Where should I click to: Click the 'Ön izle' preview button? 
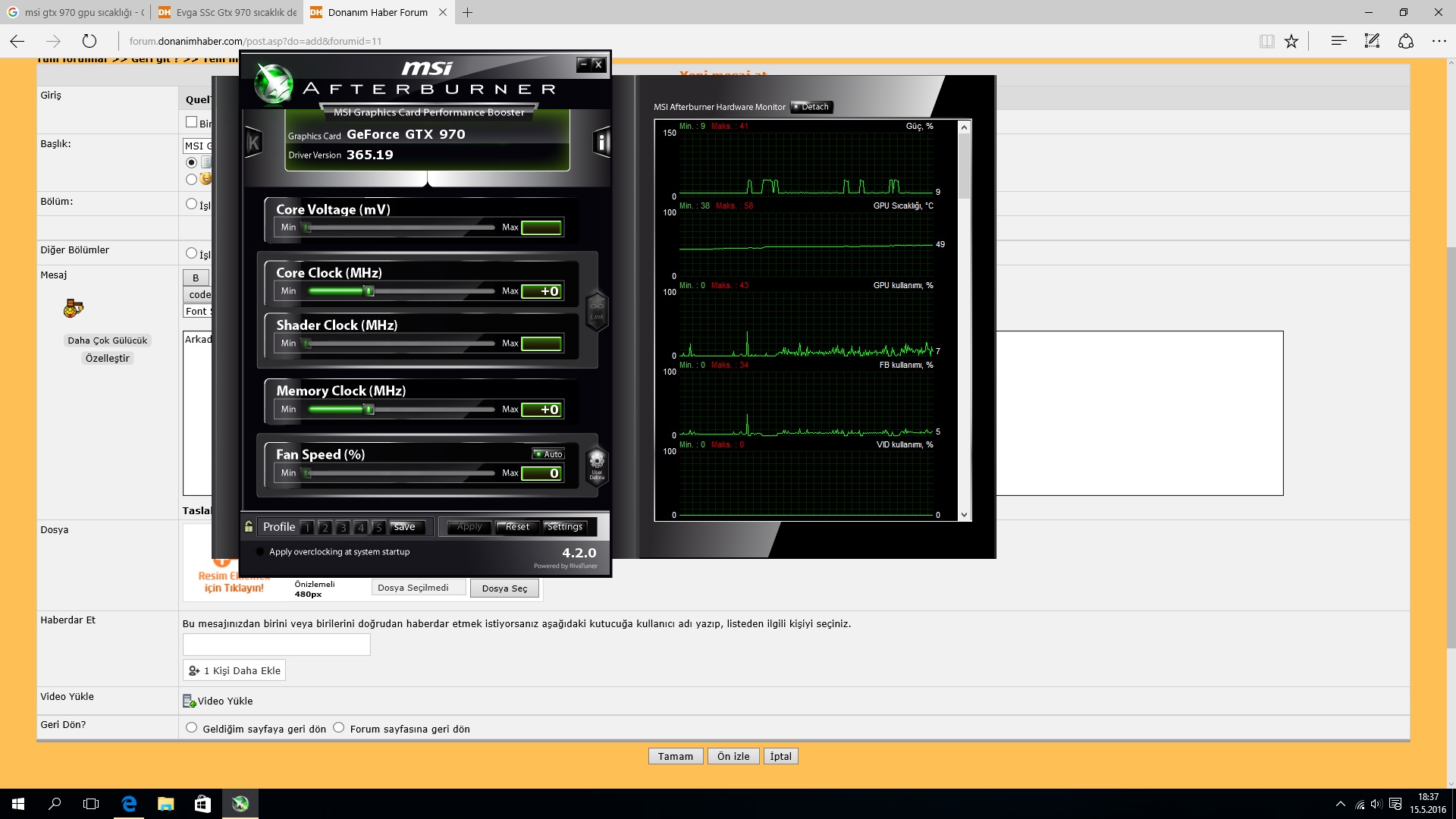tap(733, 756)
